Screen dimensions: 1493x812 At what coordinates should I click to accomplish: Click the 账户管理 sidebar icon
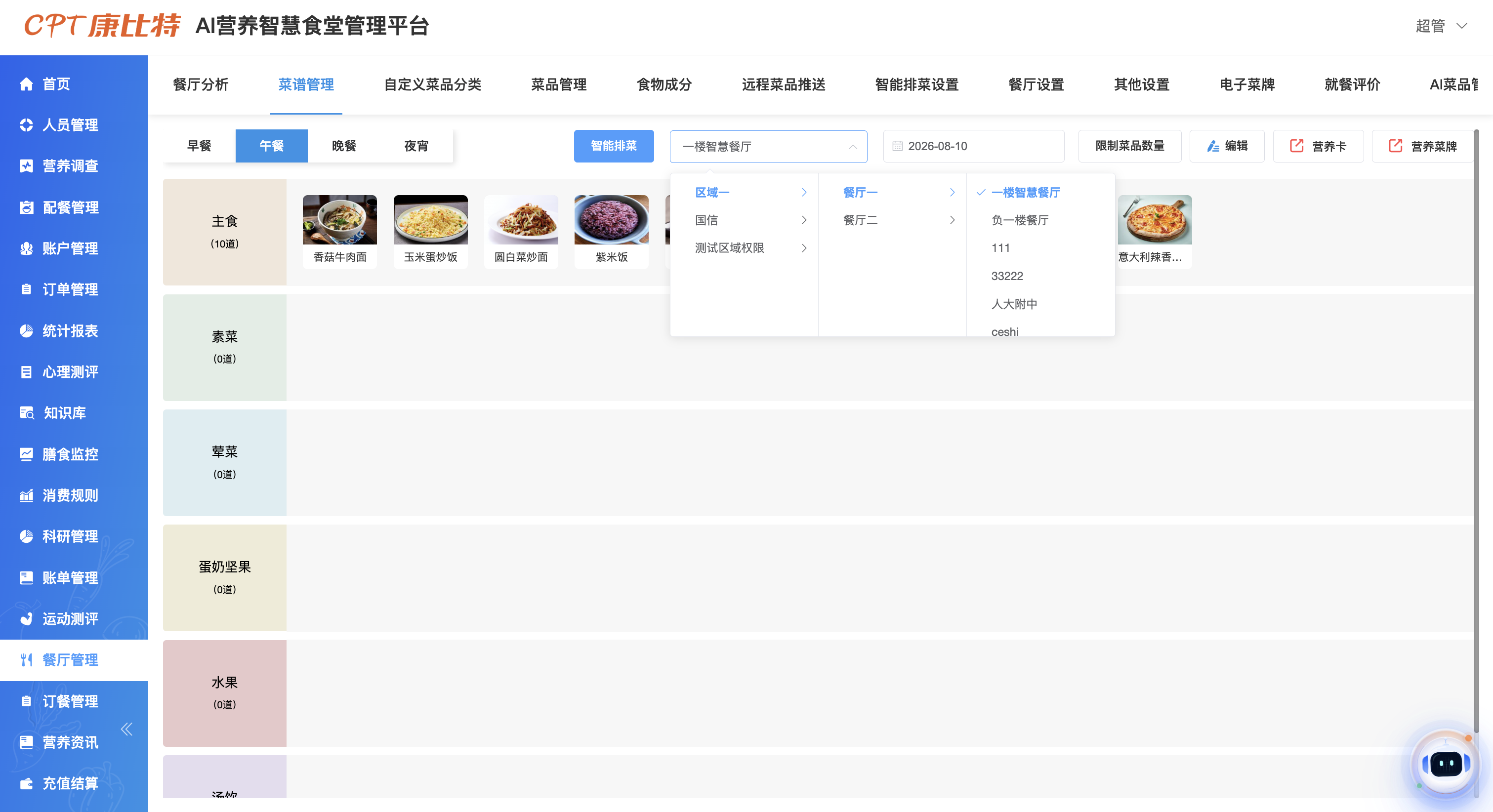coord(26,248)
